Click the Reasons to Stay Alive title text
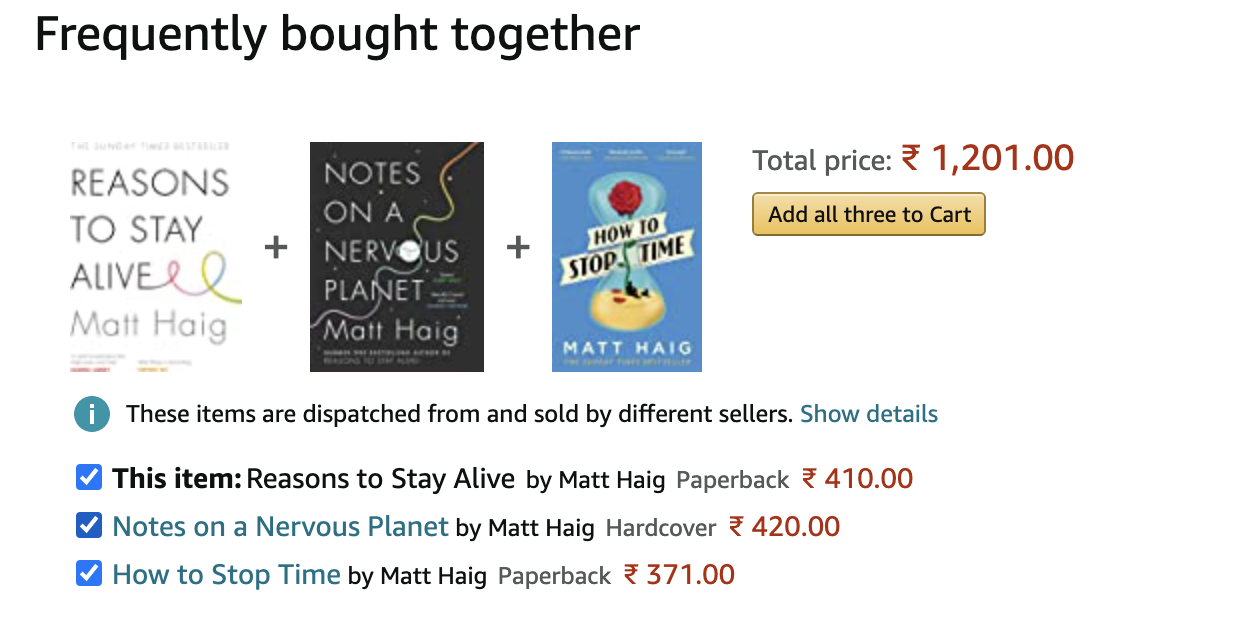 click(x=380, y=479)
